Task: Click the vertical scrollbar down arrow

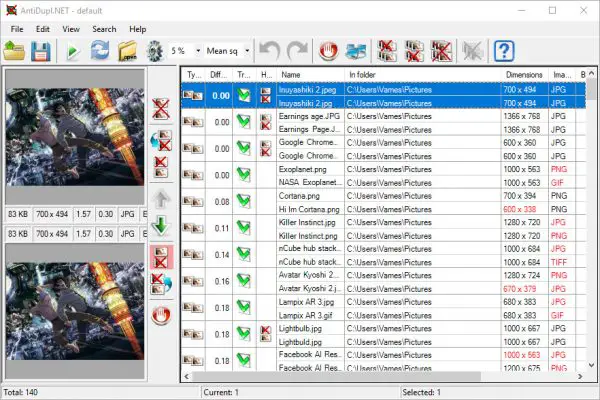Action: (592, 365)
